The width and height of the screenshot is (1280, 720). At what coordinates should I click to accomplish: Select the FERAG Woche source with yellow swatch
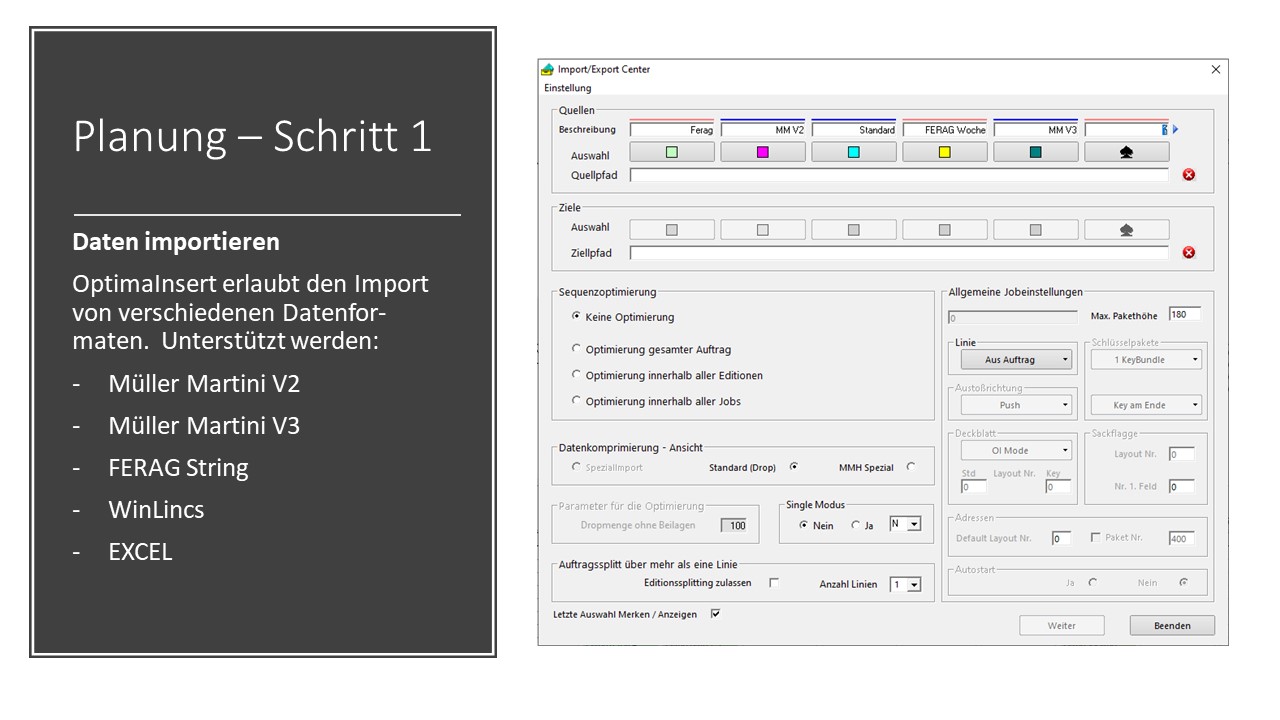(945, 152)
